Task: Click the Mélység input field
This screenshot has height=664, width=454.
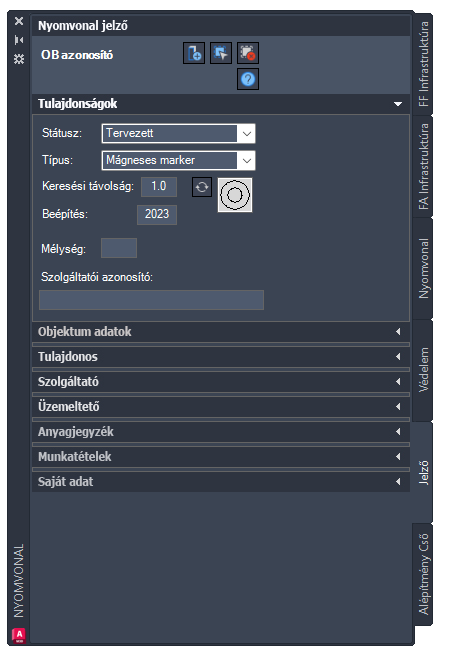Action: point(119,248)
